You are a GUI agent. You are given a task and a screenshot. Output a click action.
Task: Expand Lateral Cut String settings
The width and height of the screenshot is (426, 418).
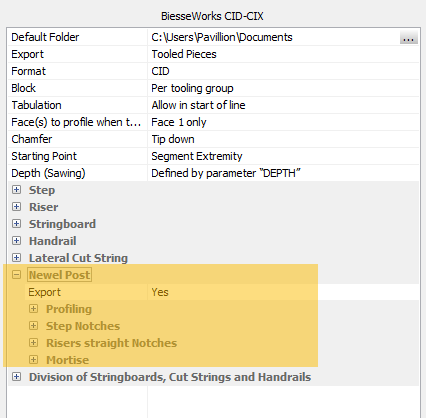click(x=16, y=258)
